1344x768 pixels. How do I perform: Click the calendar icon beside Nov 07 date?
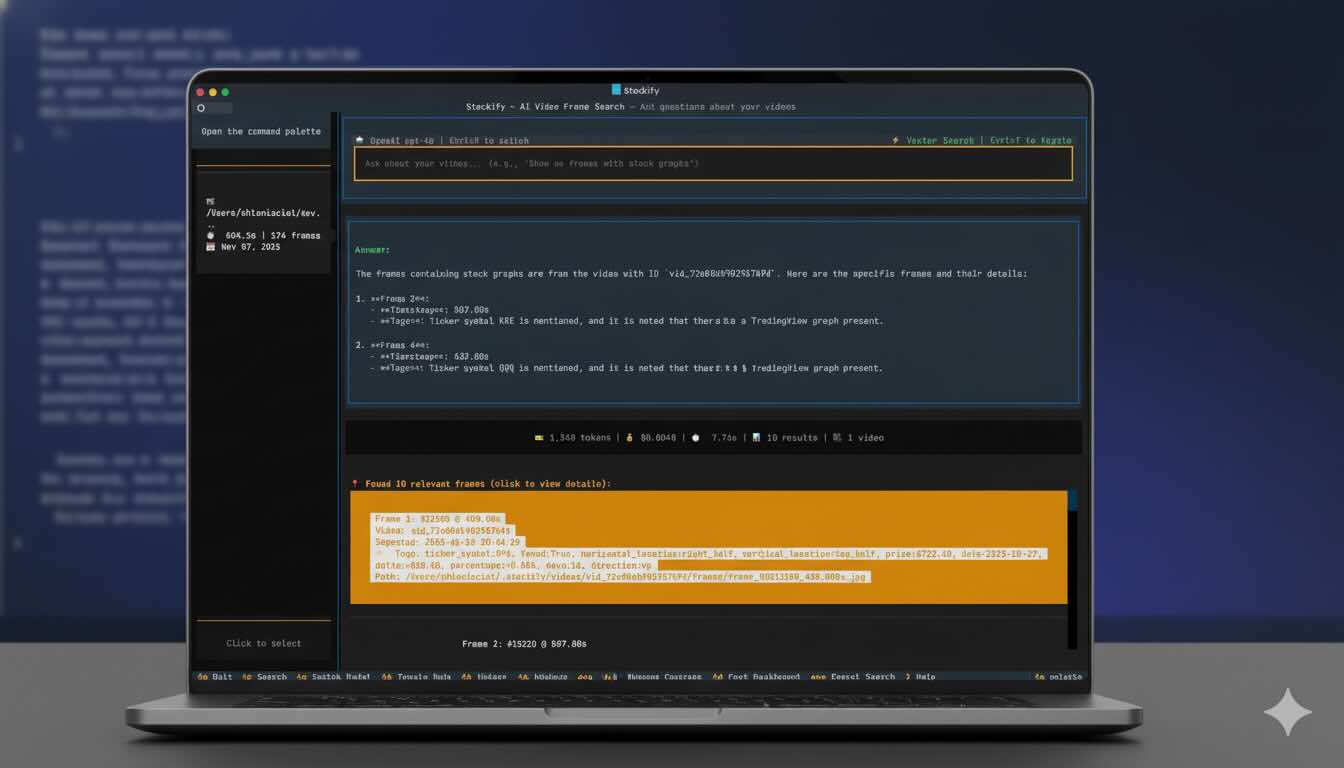point(211,247)
